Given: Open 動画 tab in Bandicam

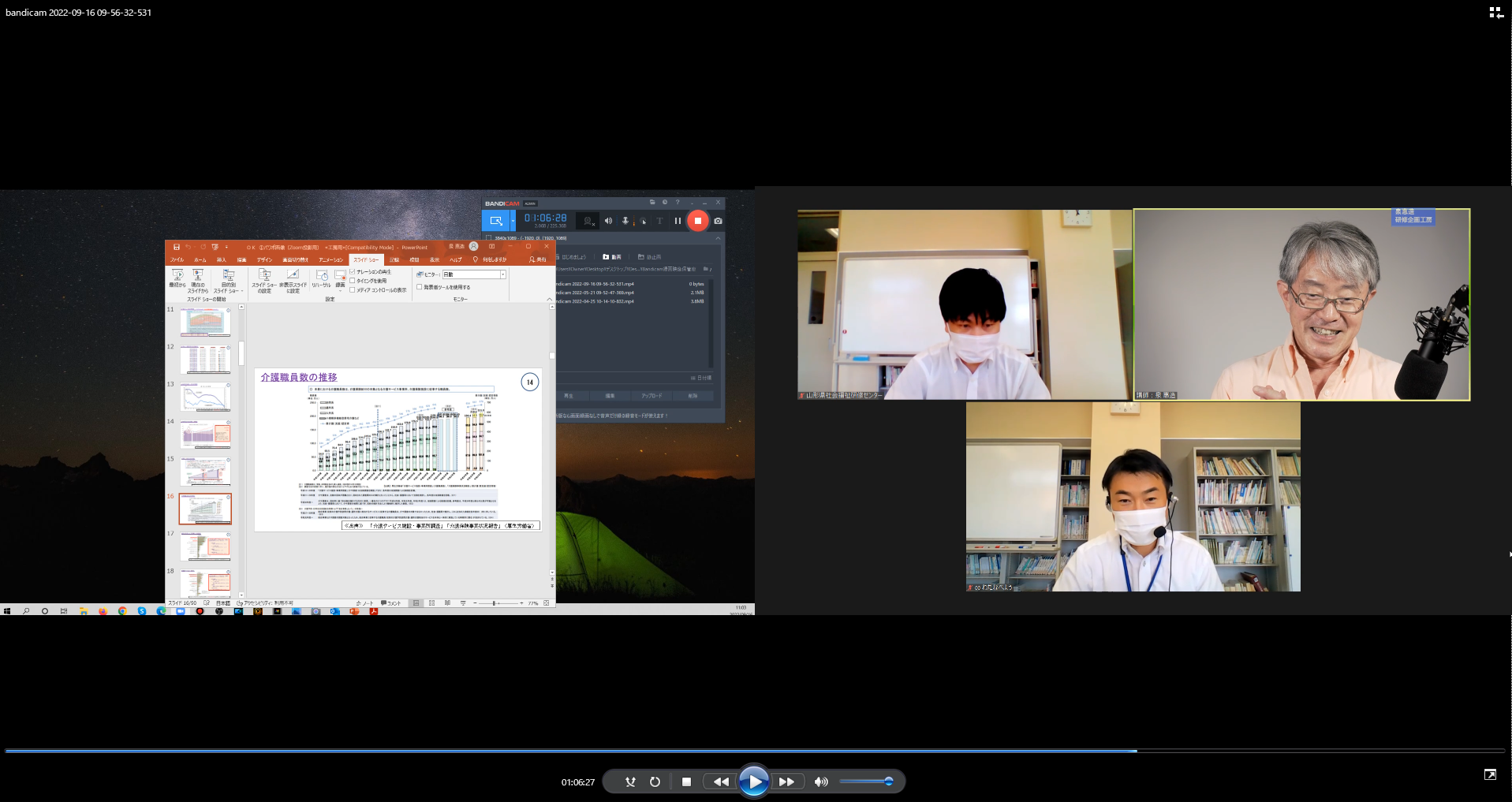Looking at the screenshot, I should pyautogui.click(x=612, y=257).
